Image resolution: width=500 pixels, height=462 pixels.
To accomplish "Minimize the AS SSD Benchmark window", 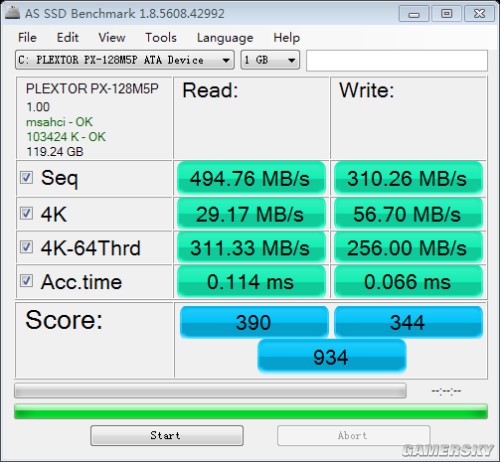I will click(x=414, y=14).
